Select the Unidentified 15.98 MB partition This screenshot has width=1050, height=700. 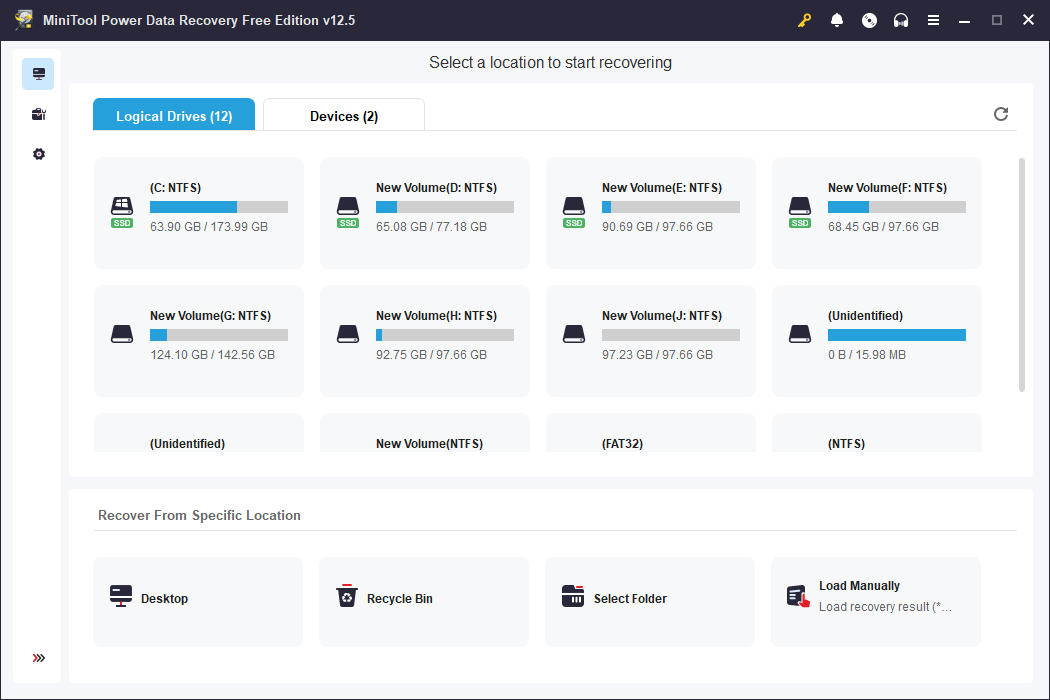875,340
